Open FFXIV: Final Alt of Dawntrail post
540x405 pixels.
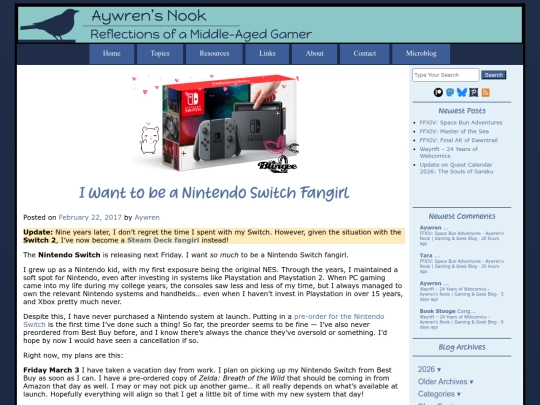458,140
